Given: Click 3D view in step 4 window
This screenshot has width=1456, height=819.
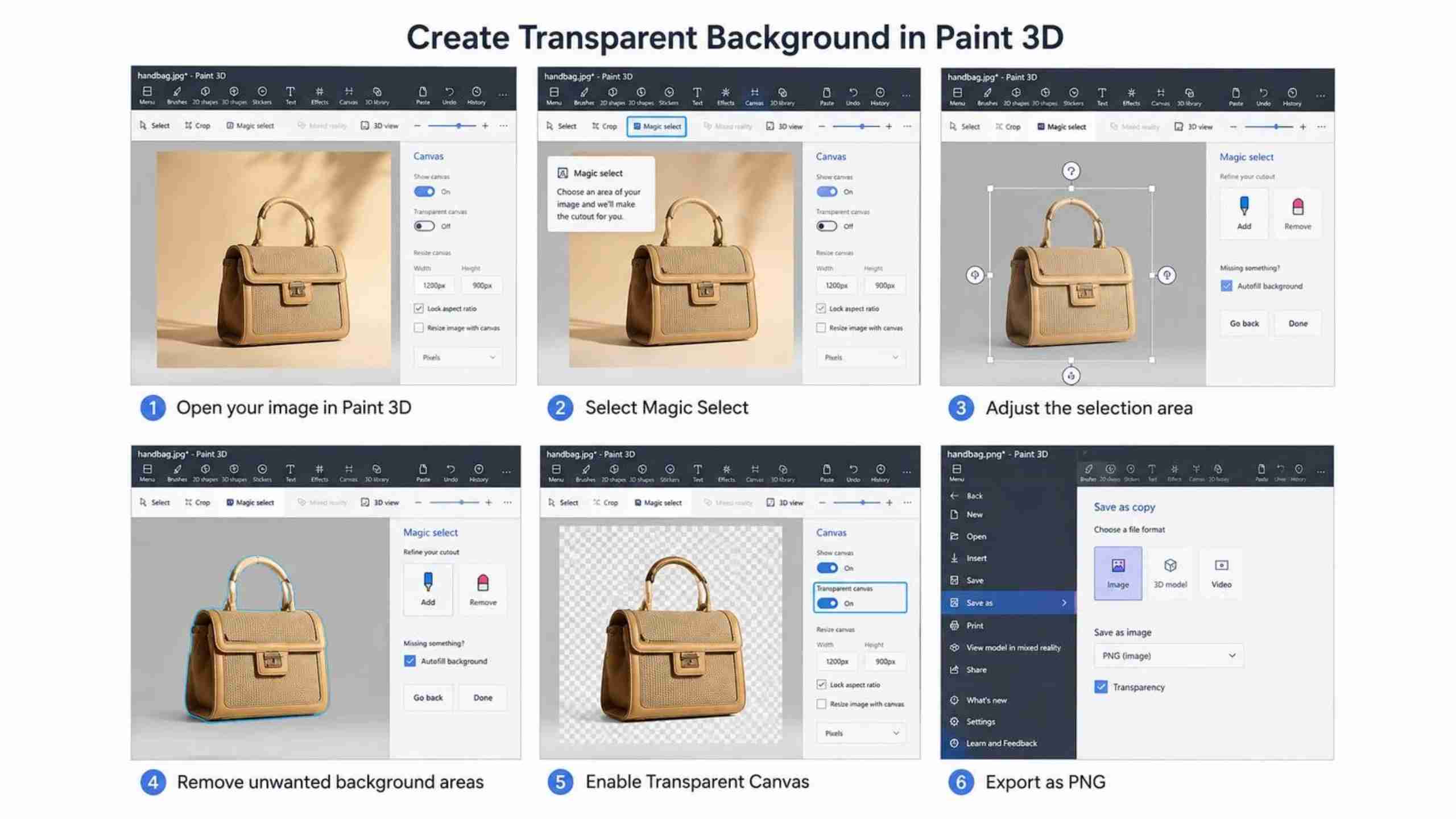Looking at the screenshot, I should tap(380, 502).
